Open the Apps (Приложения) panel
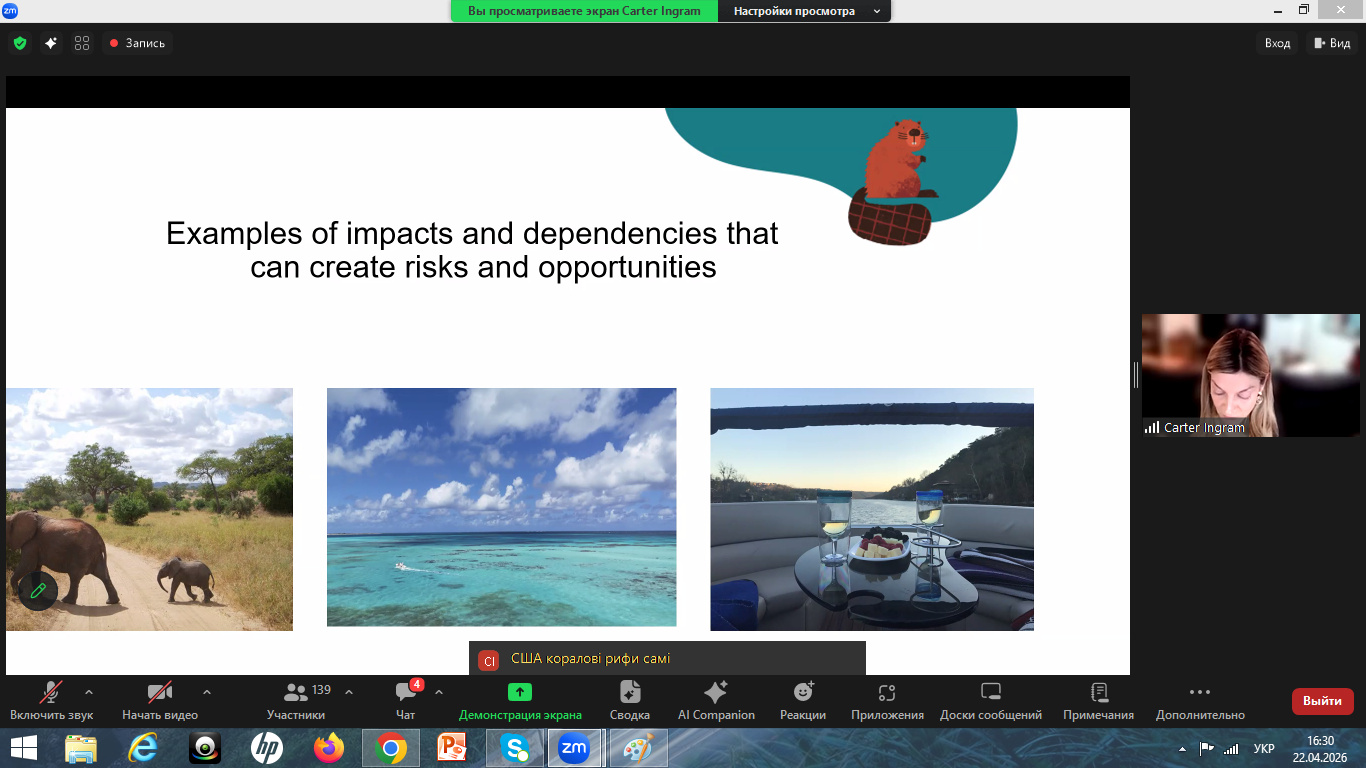This screenshot has width=1366, height=768. [887, 699]
